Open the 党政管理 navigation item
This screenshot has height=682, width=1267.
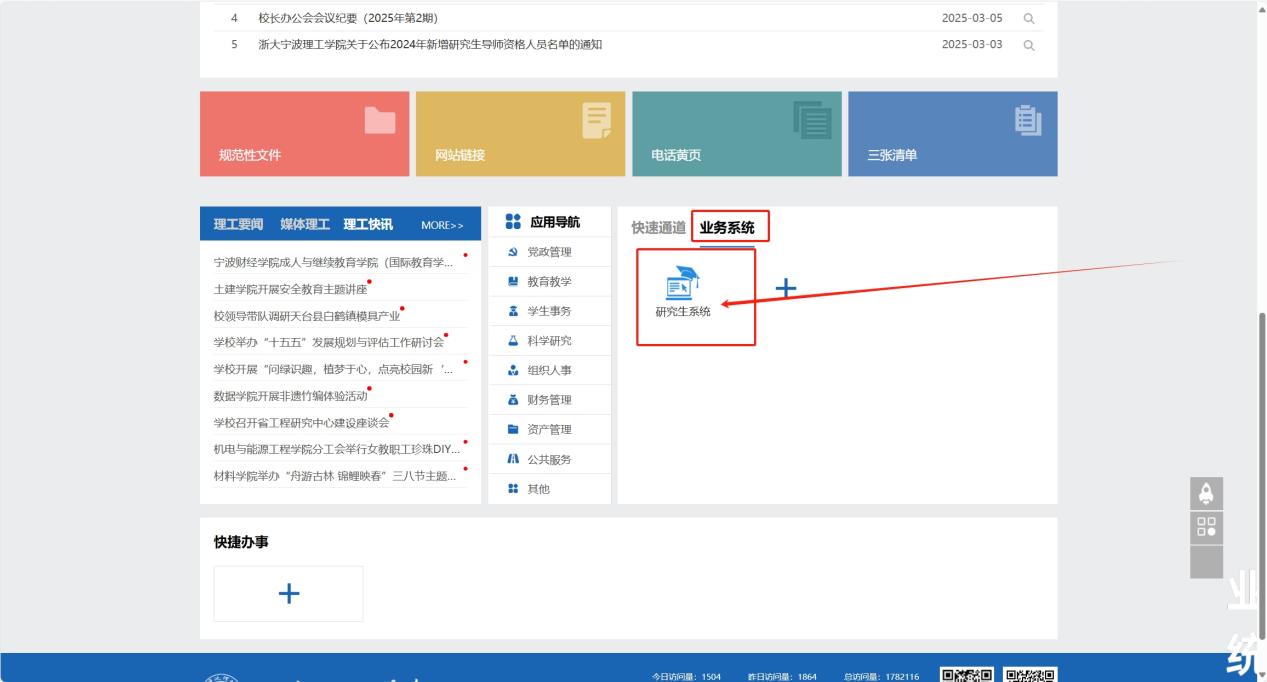[549, 252]
